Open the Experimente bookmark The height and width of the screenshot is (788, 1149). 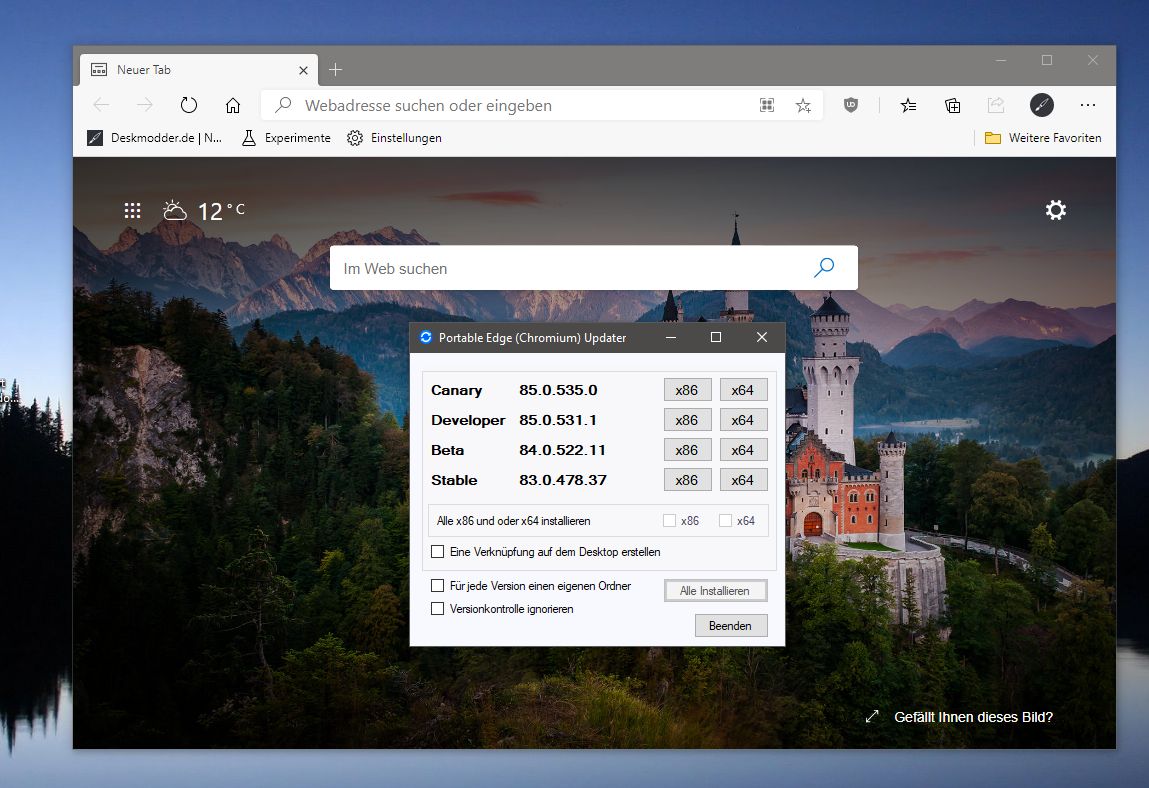286,138
